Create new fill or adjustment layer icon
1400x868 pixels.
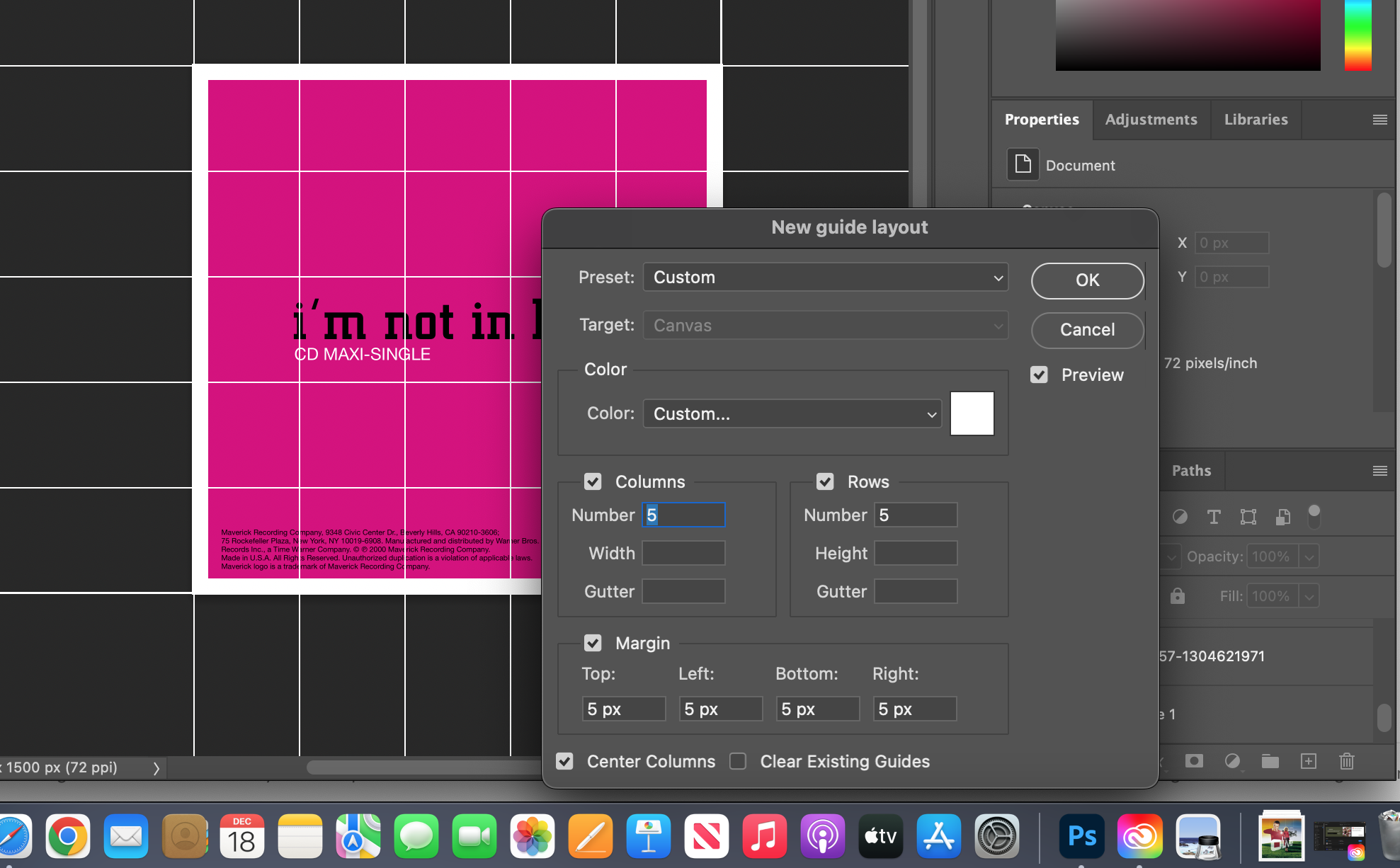pos(1232,761)
